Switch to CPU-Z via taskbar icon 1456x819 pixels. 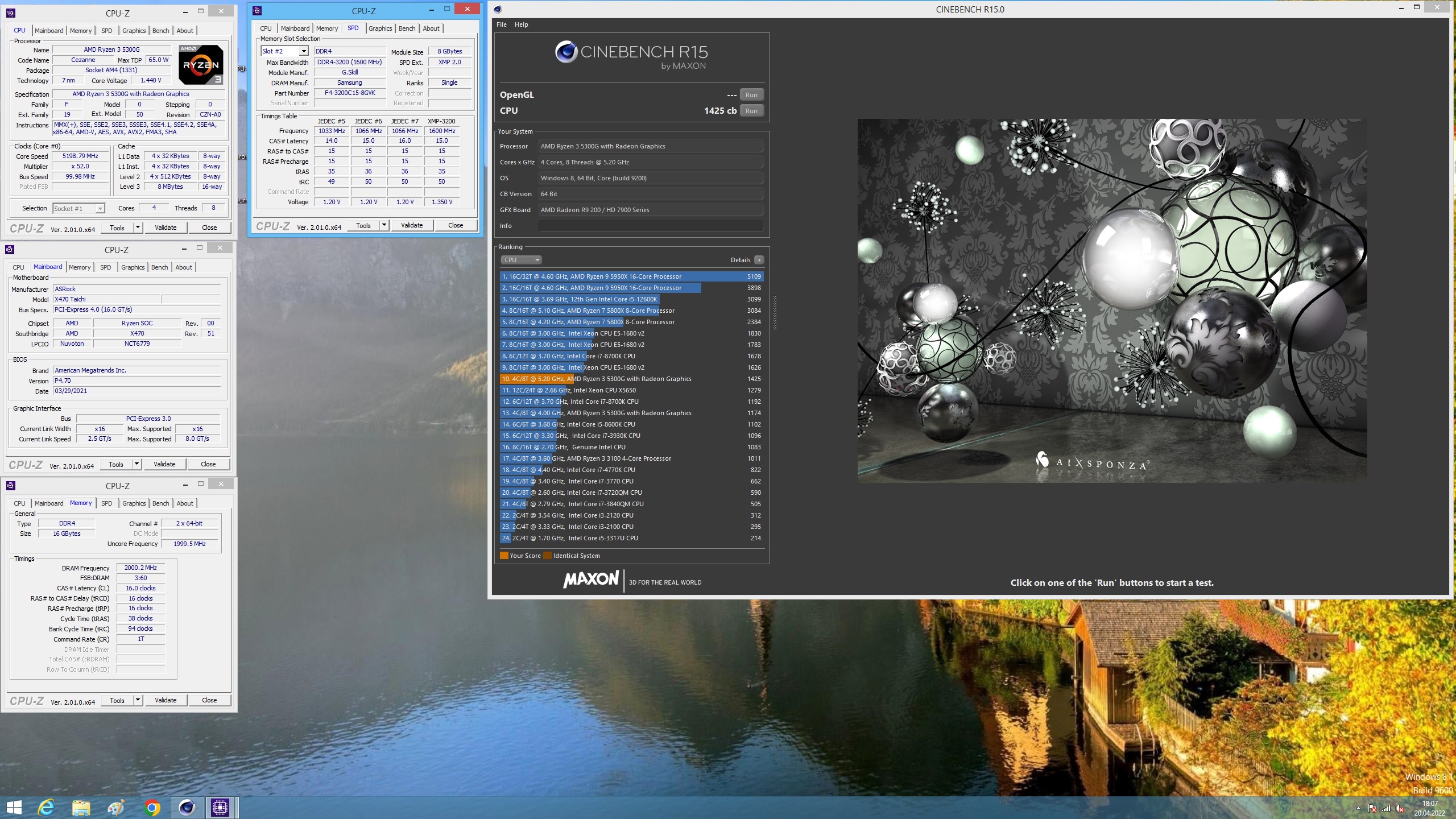220,807
